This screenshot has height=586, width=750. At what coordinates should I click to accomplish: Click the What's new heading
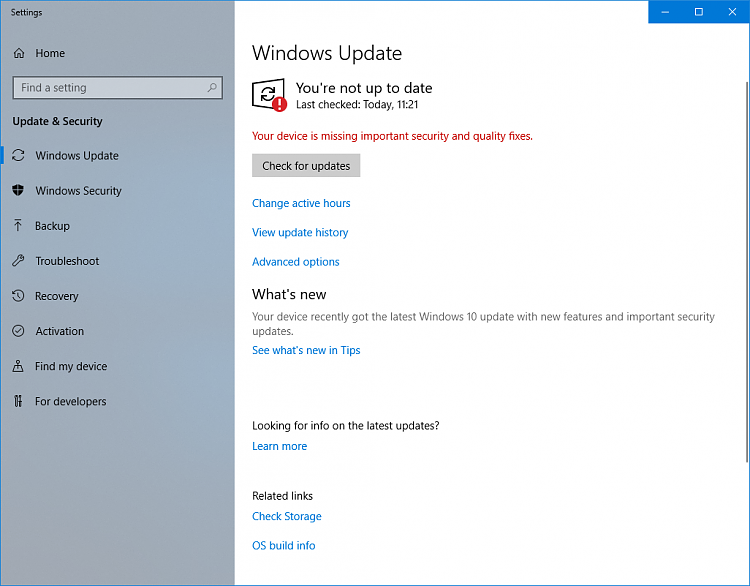coord(289,294)
